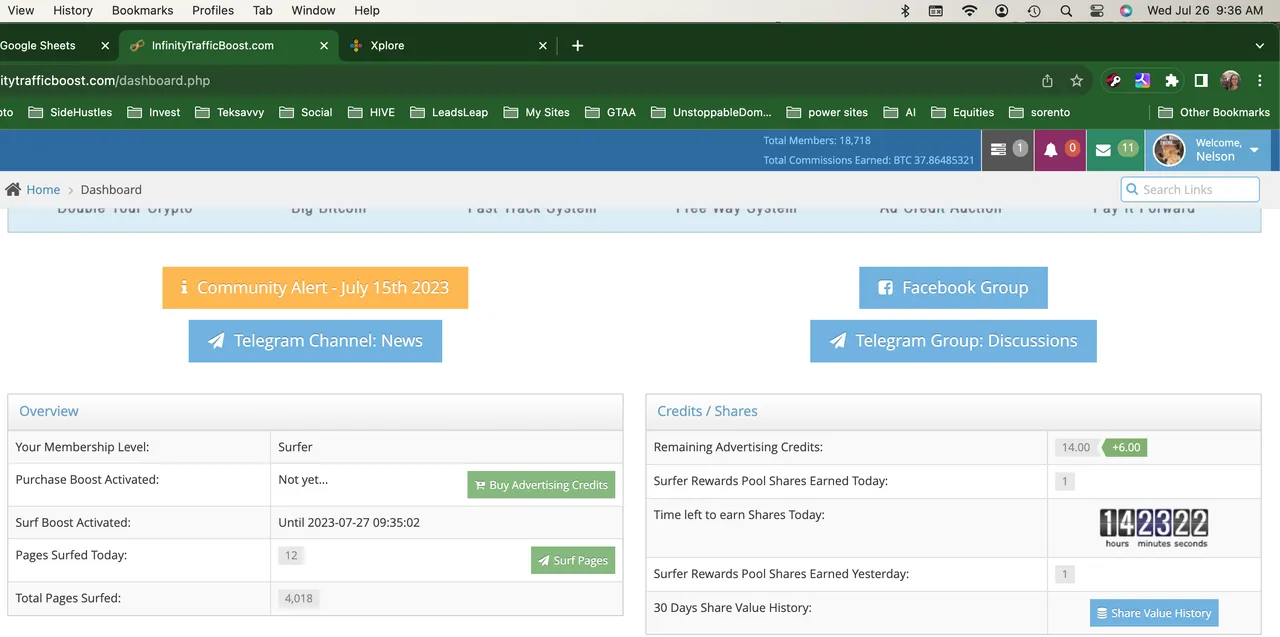This screenshot has height=637, width=1280.
Task: Open the sorento bookmarks folder
Action: 1039,112
